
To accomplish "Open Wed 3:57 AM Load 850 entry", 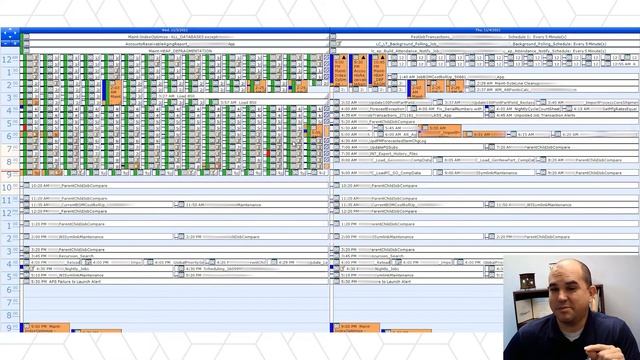I will pyautogui.click(x=269, y=102).
